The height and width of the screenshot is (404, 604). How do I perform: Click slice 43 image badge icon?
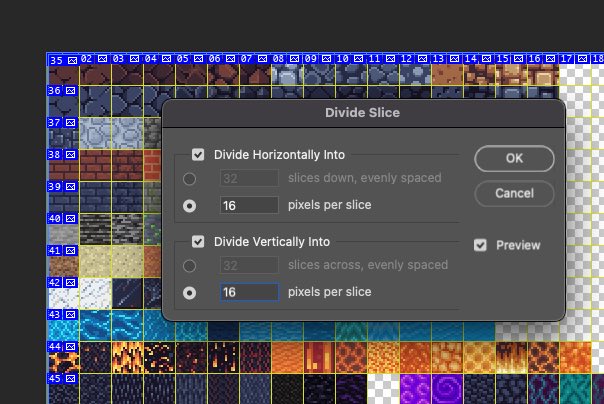[70, 314]
